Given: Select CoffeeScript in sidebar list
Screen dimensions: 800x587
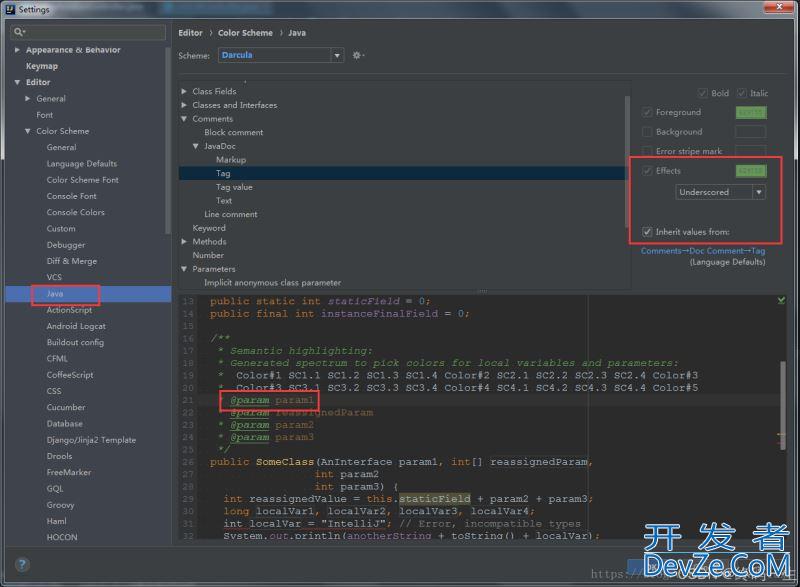Looking at the screenshot, I should click(70, 375).
